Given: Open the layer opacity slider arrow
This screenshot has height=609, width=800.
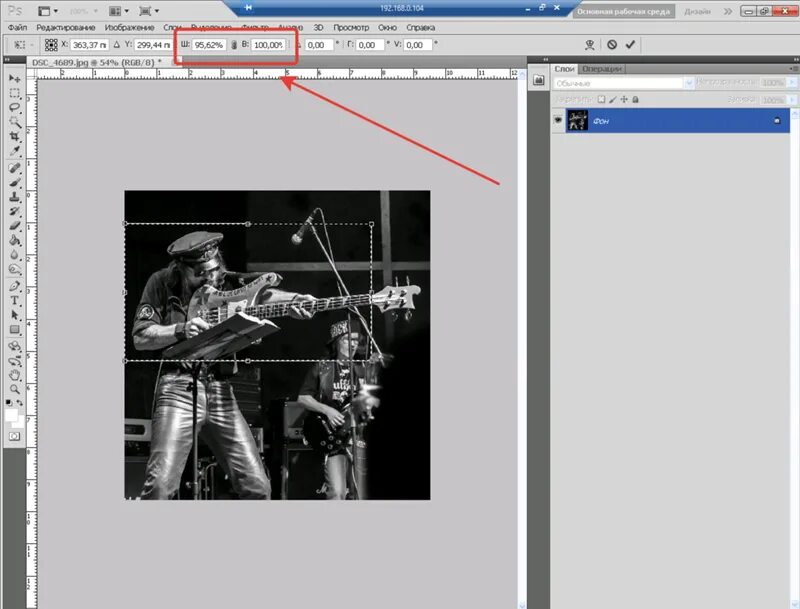Looking at the screenshot, I should point(791,82).
